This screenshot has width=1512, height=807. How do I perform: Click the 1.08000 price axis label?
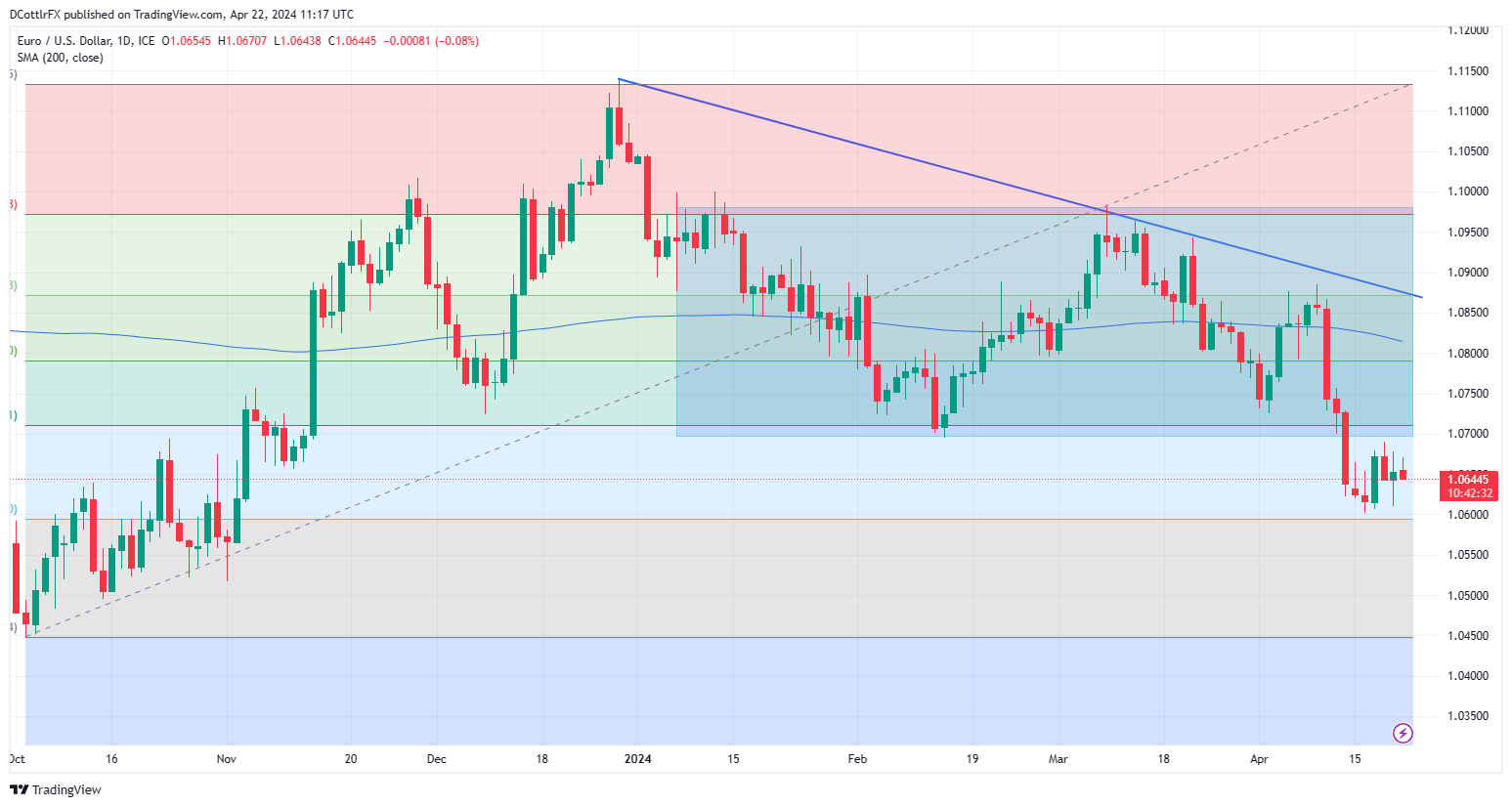point(1468,354)
